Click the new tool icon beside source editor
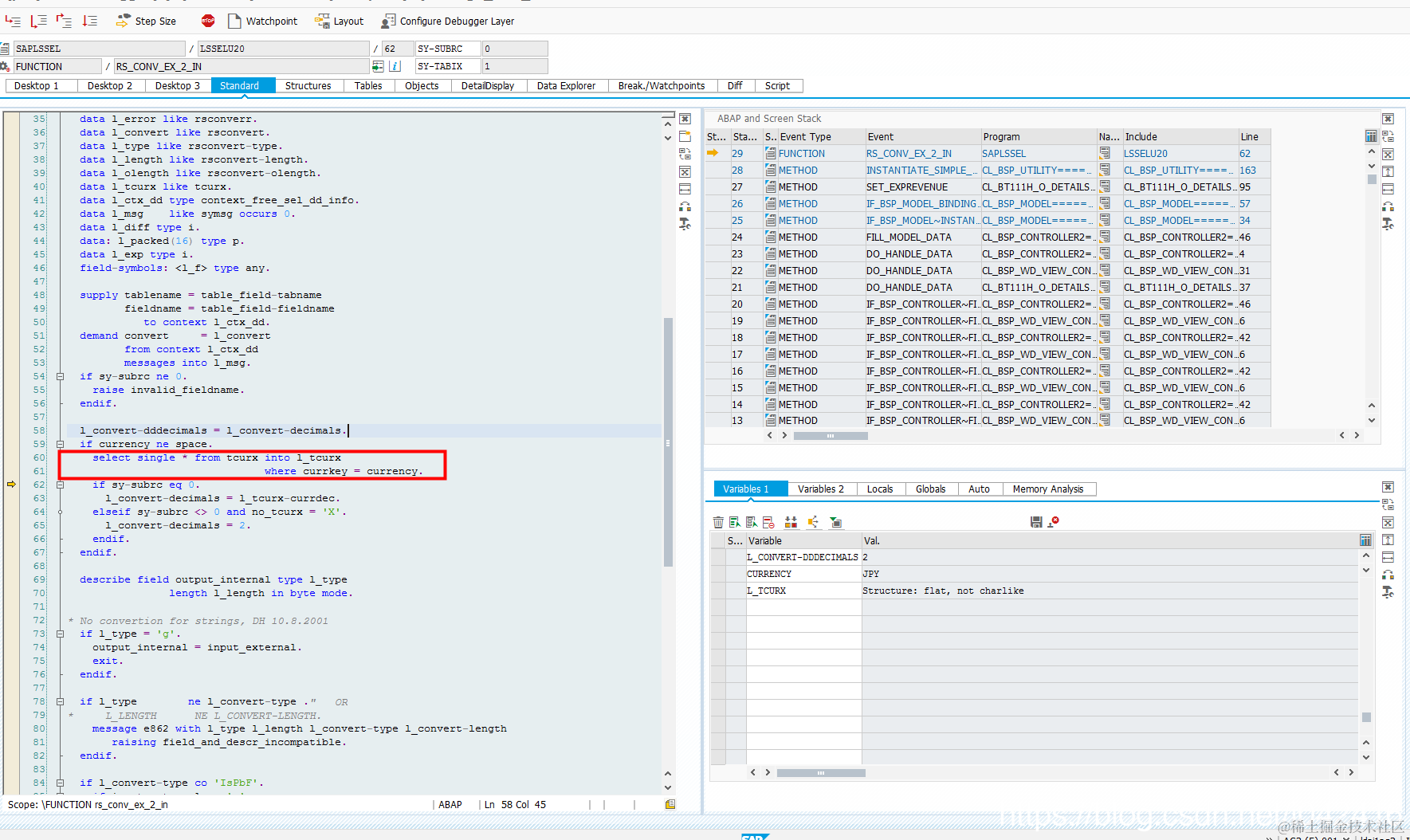Screen dimensions: 1410x840 [x=685, y=136]
